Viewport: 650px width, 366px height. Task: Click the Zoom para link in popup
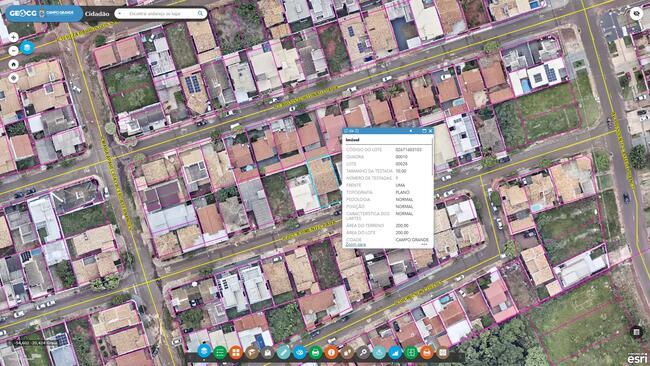pos(356,245)
